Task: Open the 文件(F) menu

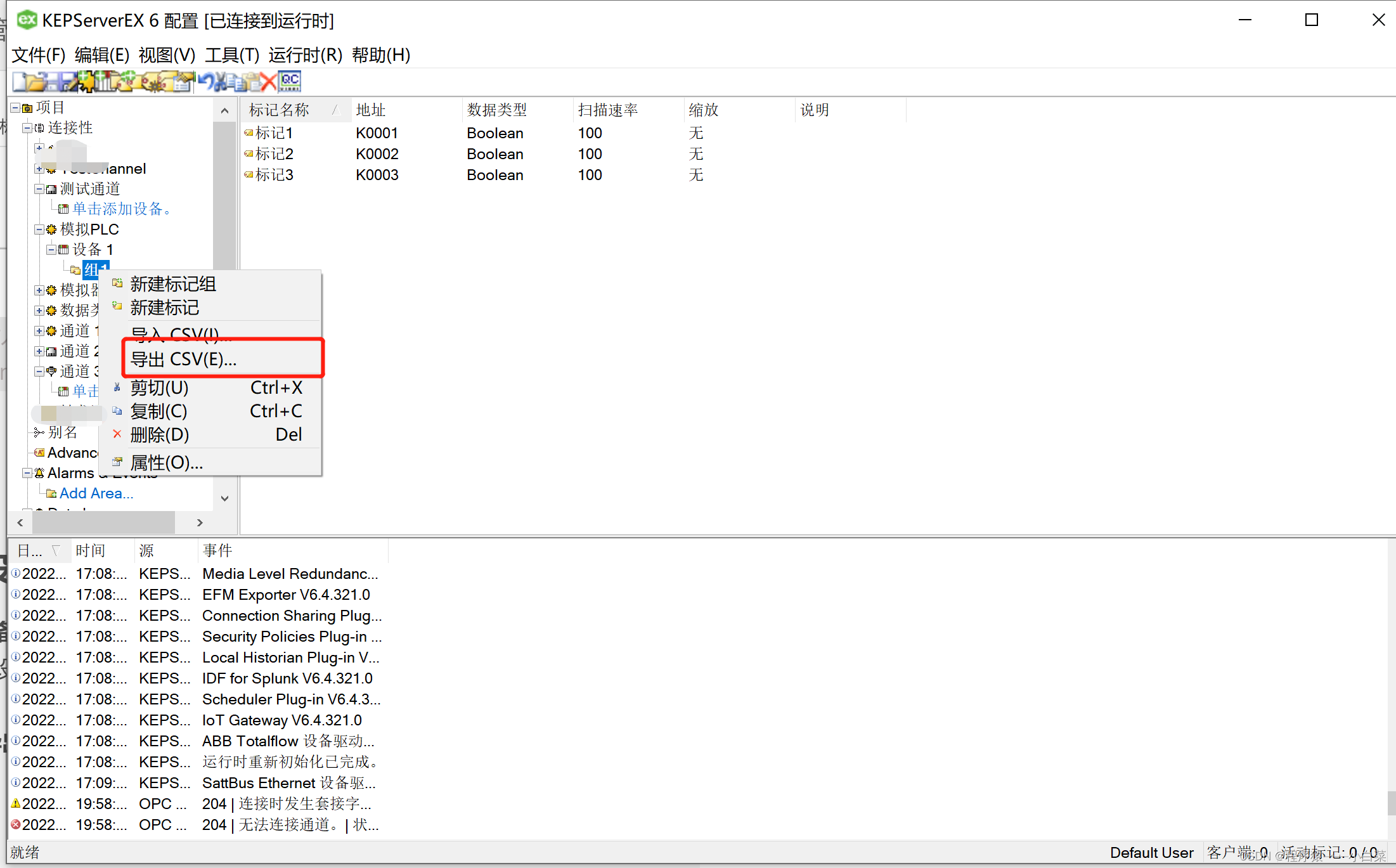Action: pyautogui.click(x=39, y=55)
